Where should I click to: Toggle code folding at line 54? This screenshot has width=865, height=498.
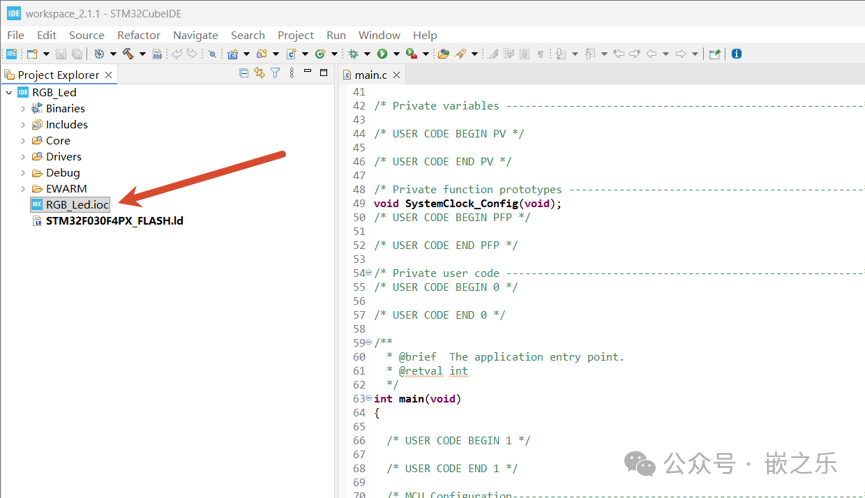(369, 272)
